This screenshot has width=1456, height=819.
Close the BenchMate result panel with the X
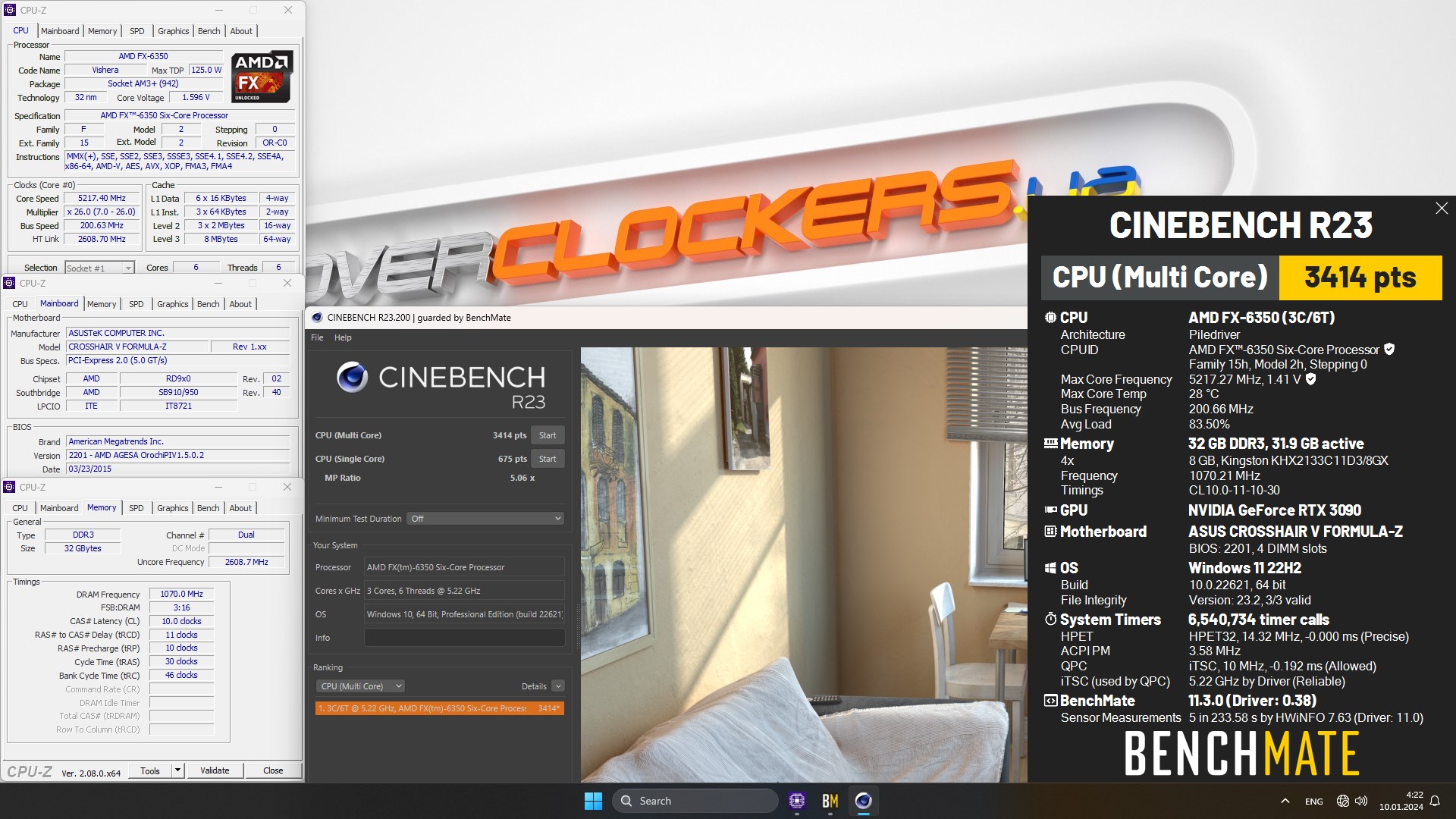[1442, 208]
